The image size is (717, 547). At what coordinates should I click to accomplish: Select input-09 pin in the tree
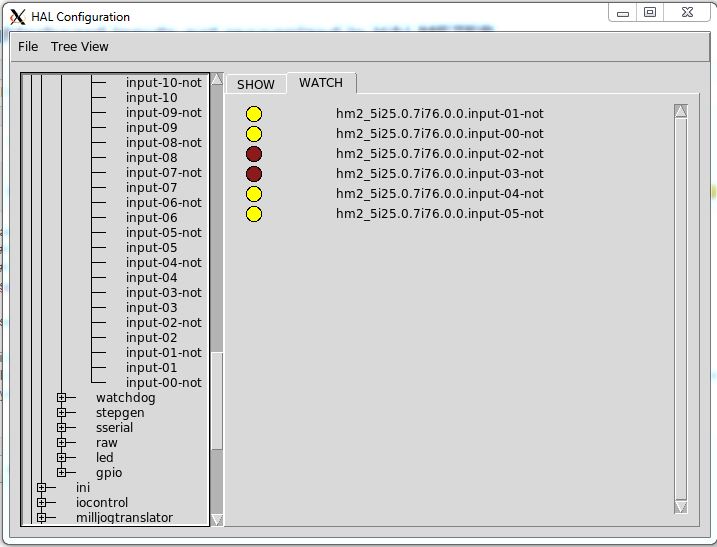point(151,128)
